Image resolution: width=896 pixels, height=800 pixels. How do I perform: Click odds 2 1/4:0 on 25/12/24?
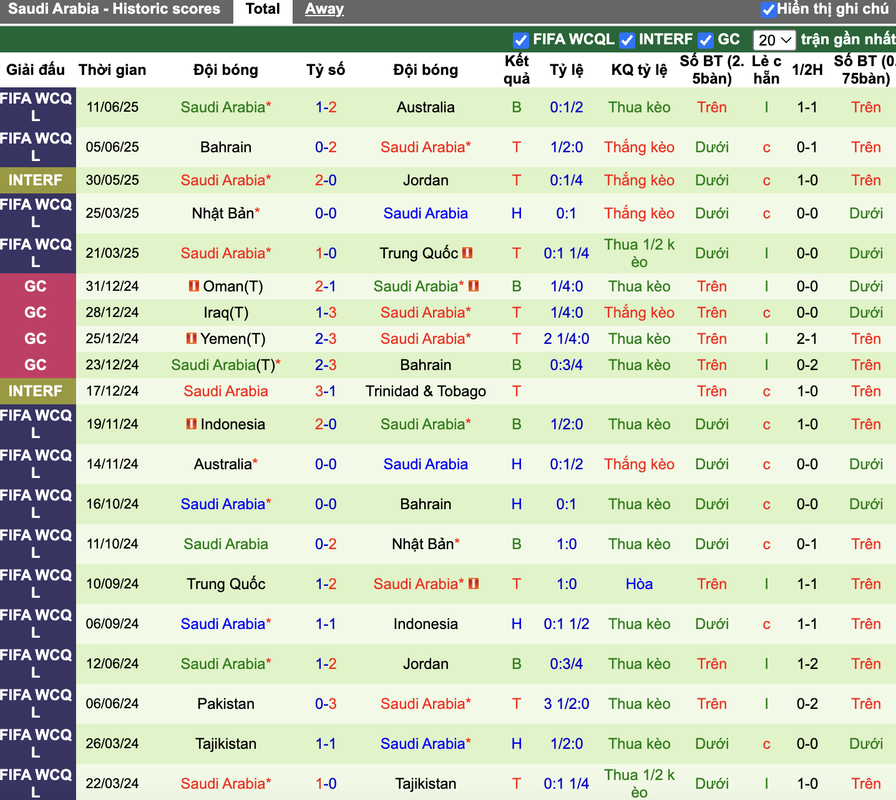[566, 338]
